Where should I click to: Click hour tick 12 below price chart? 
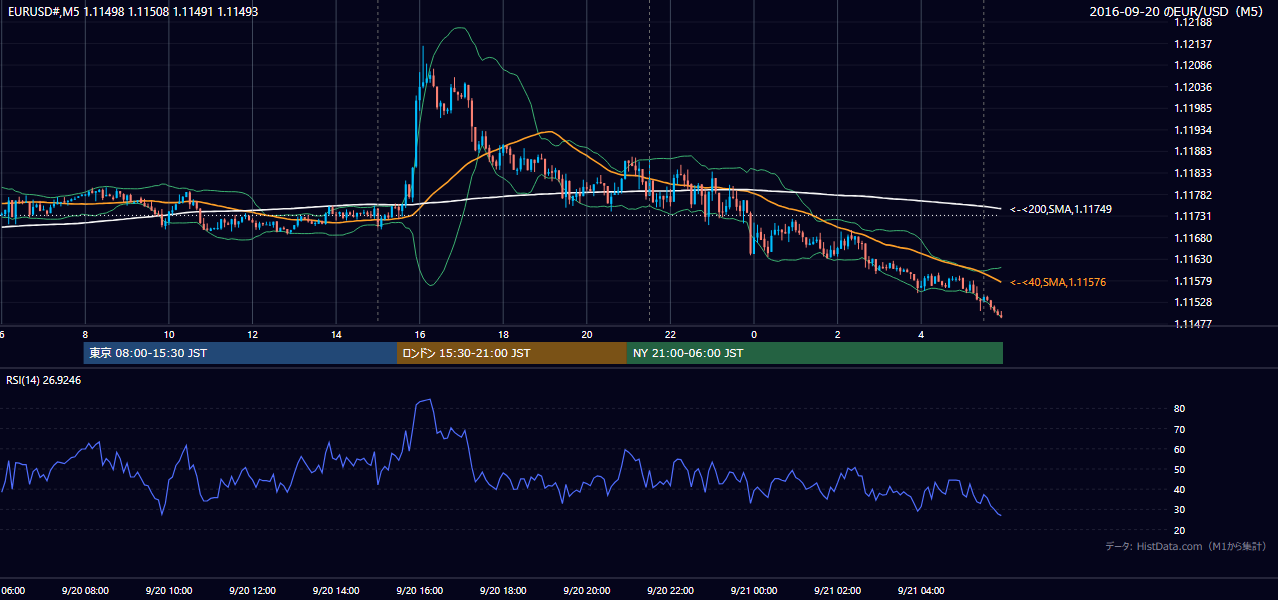tap(252, 334)
